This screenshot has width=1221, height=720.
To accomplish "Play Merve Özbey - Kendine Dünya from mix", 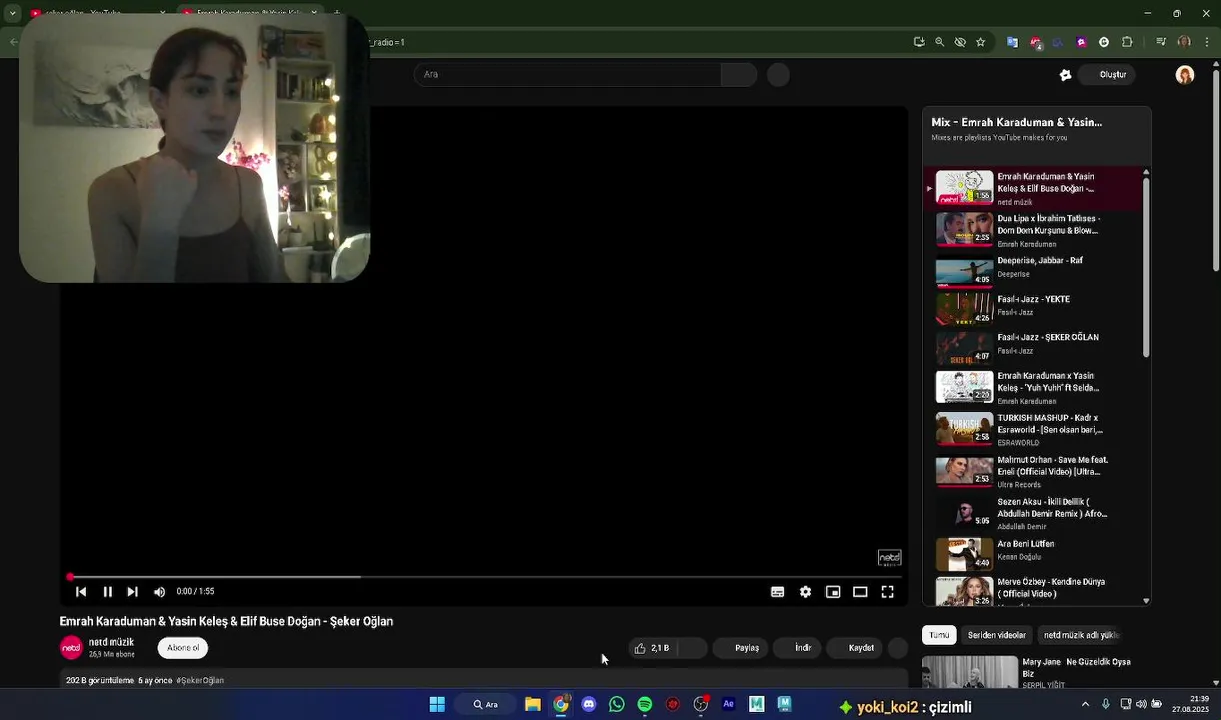I will click(1036, 590).
